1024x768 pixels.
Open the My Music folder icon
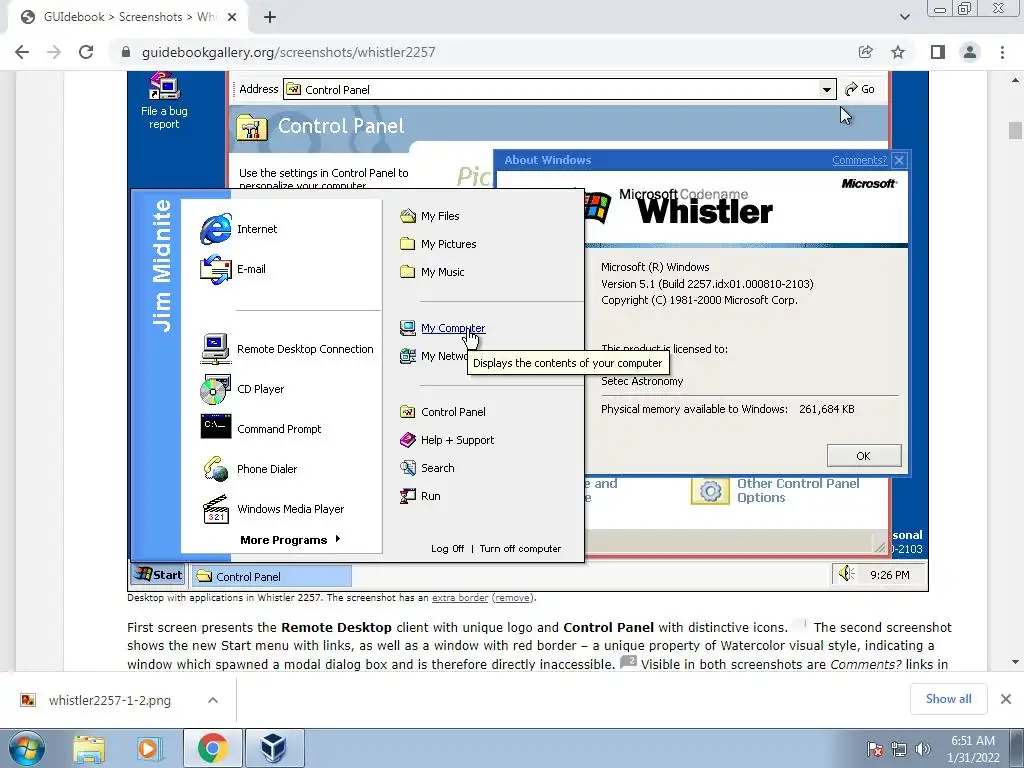[408, 272]
